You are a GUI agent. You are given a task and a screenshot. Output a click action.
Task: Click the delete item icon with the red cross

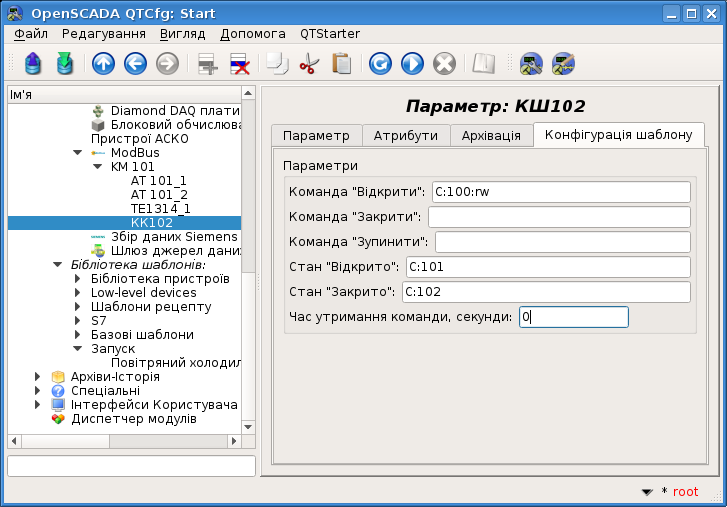click(x=240, y=63)
